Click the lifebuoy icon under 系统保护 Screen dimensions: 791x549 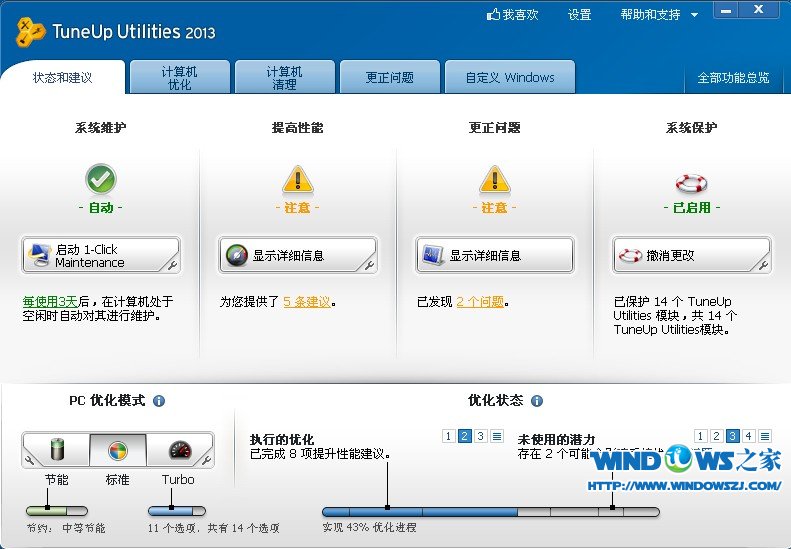691,182
